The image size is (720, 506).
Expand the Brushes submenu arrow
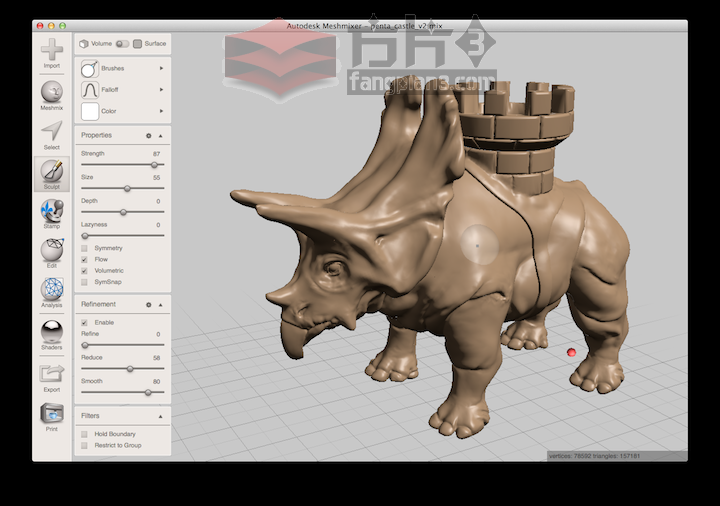pyautogui.click(x=161, y=68)
